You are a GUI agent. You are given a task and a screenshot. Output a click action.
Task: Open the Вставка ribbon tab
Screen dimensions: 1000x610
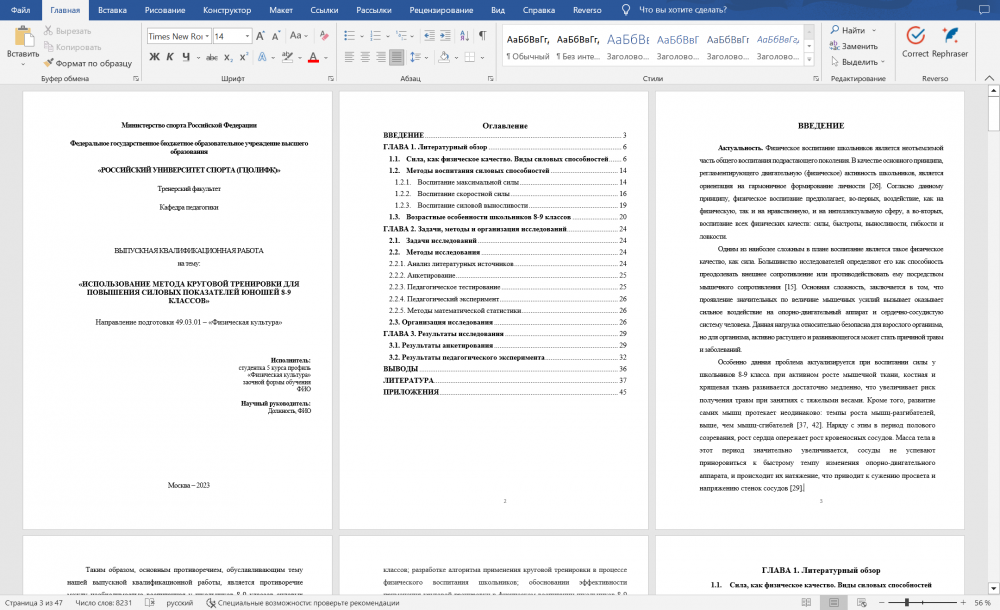(112, 10)
